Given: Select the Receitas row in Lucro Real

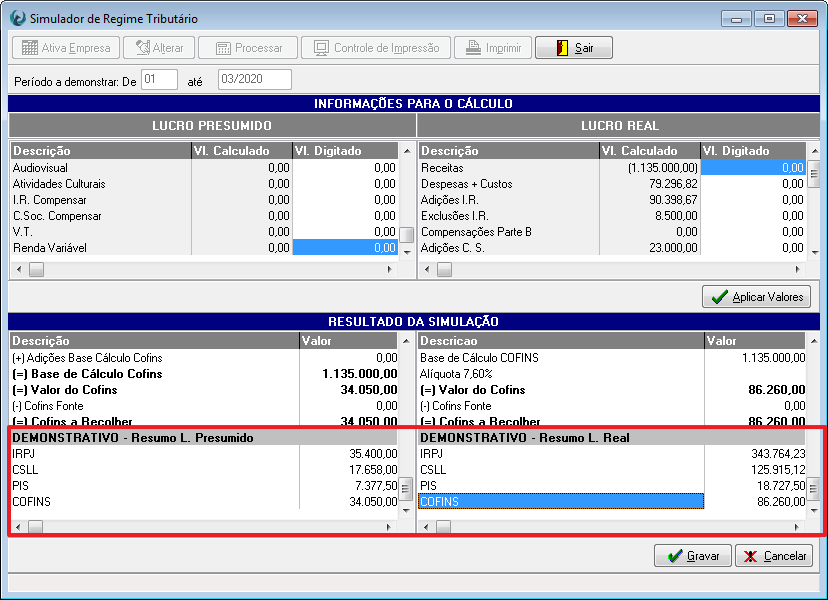Looking at the screenshot, I should tap(612, 167).
